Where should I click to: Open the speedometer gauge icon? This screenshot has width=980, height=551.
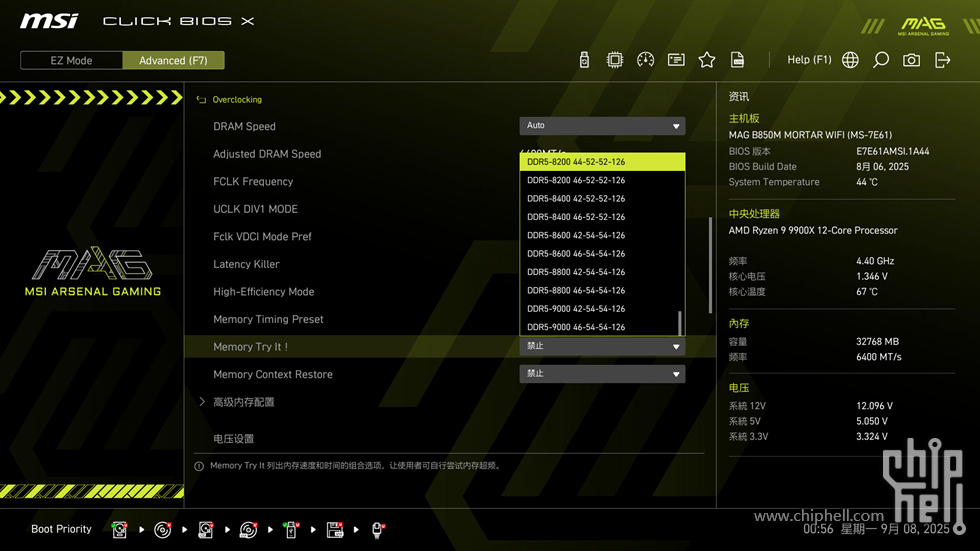tap(645, 60)
